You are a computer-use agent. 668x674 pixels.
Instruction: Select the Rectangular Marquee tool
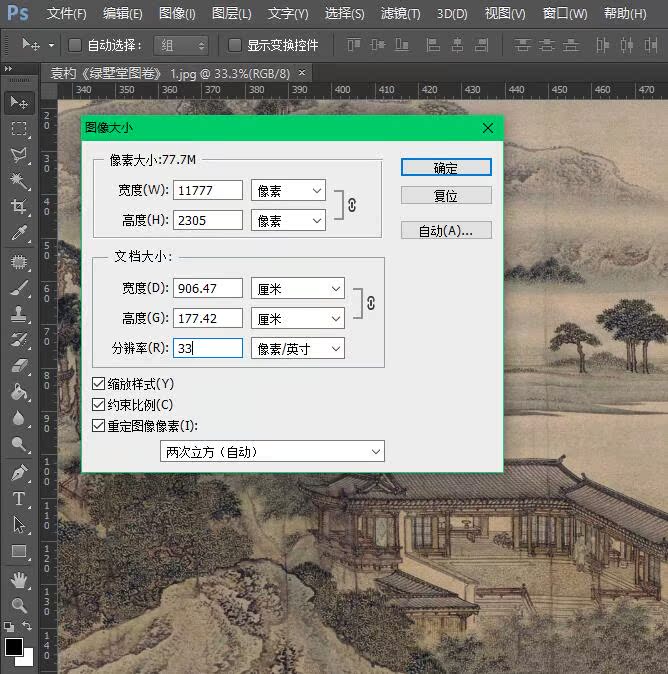point(19,129)
